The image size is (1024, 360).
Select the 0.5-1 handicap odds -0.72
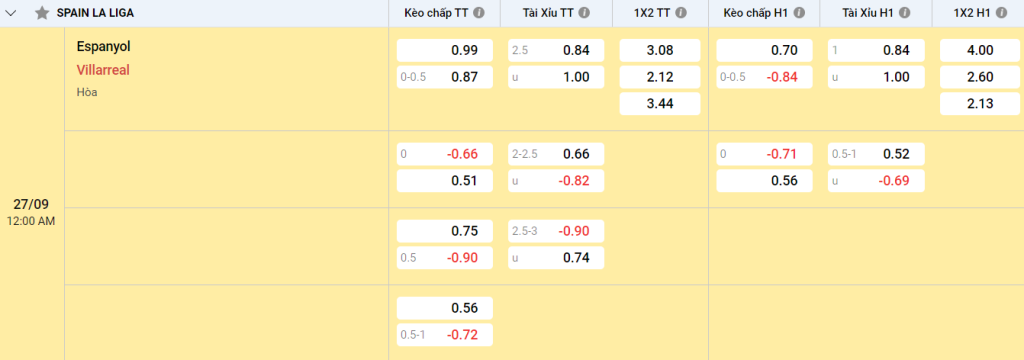[445, 335]
